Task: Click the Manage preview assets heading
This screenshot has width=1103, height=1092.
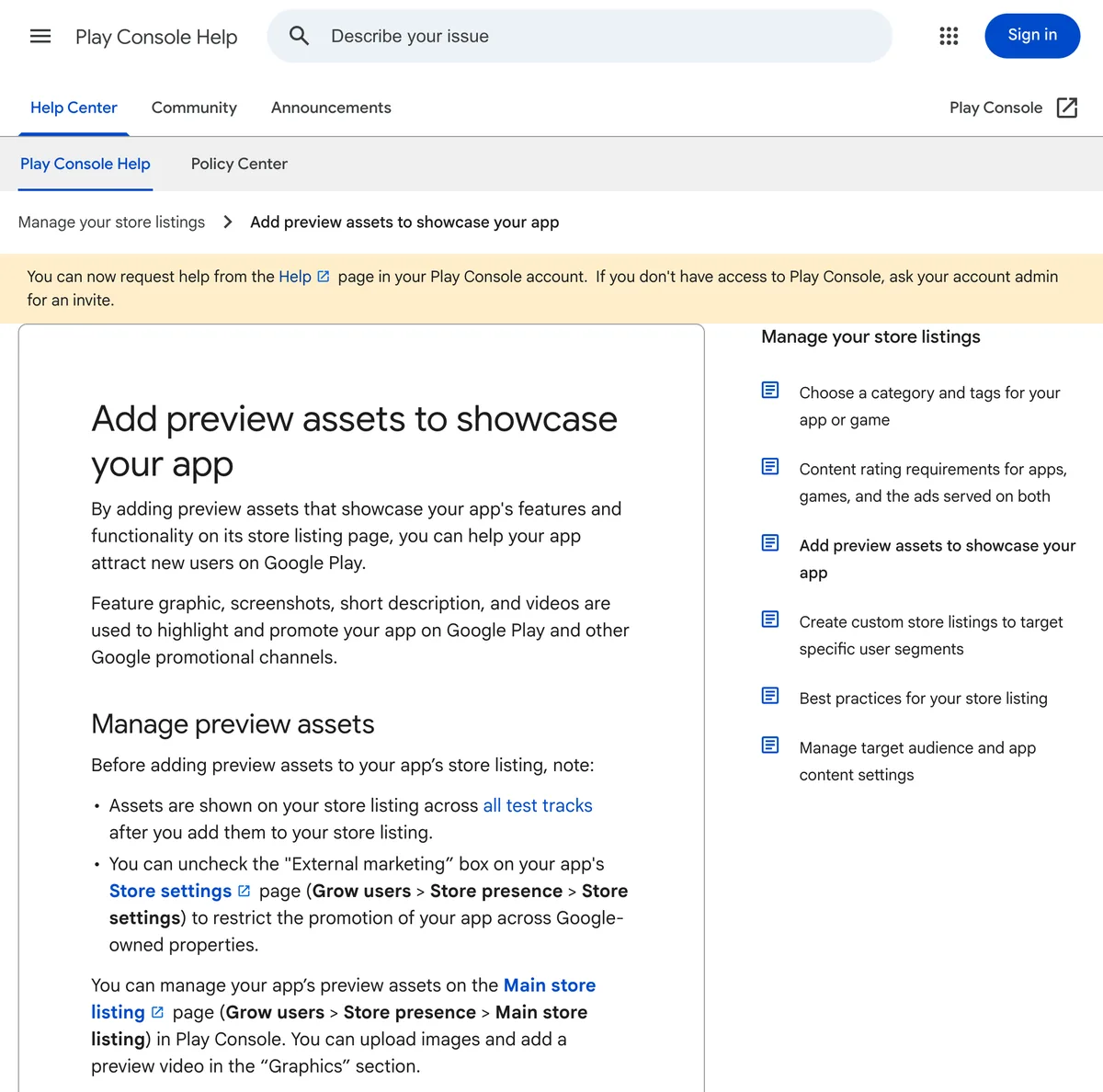Action: (233, 724)
